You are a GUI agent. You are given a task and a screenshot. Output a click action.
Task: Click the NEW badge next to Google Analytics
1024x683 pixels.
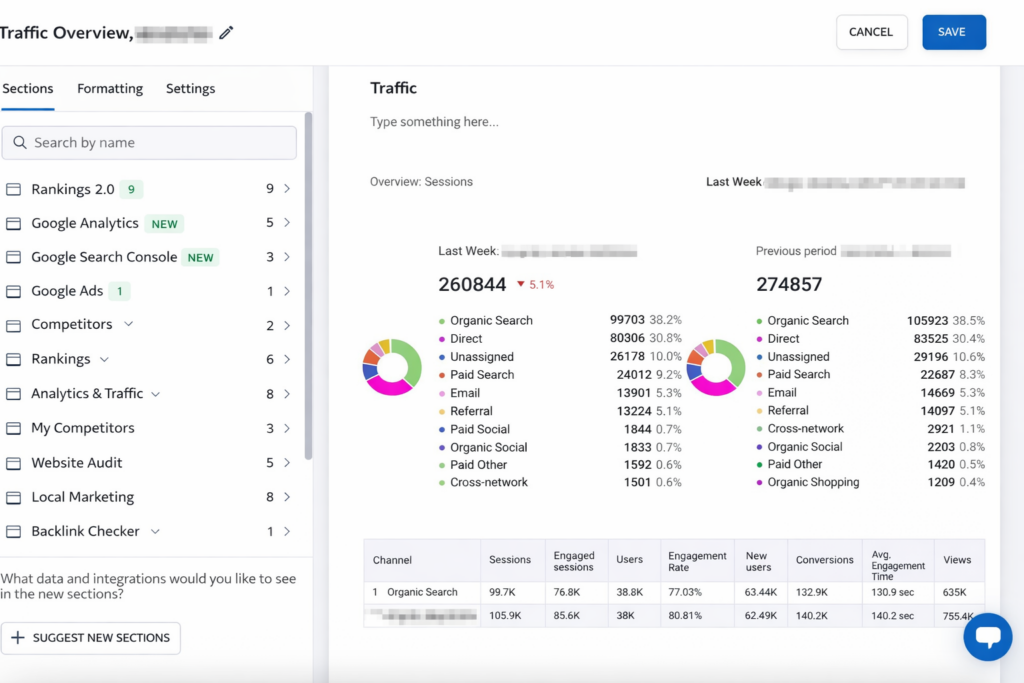164,224
